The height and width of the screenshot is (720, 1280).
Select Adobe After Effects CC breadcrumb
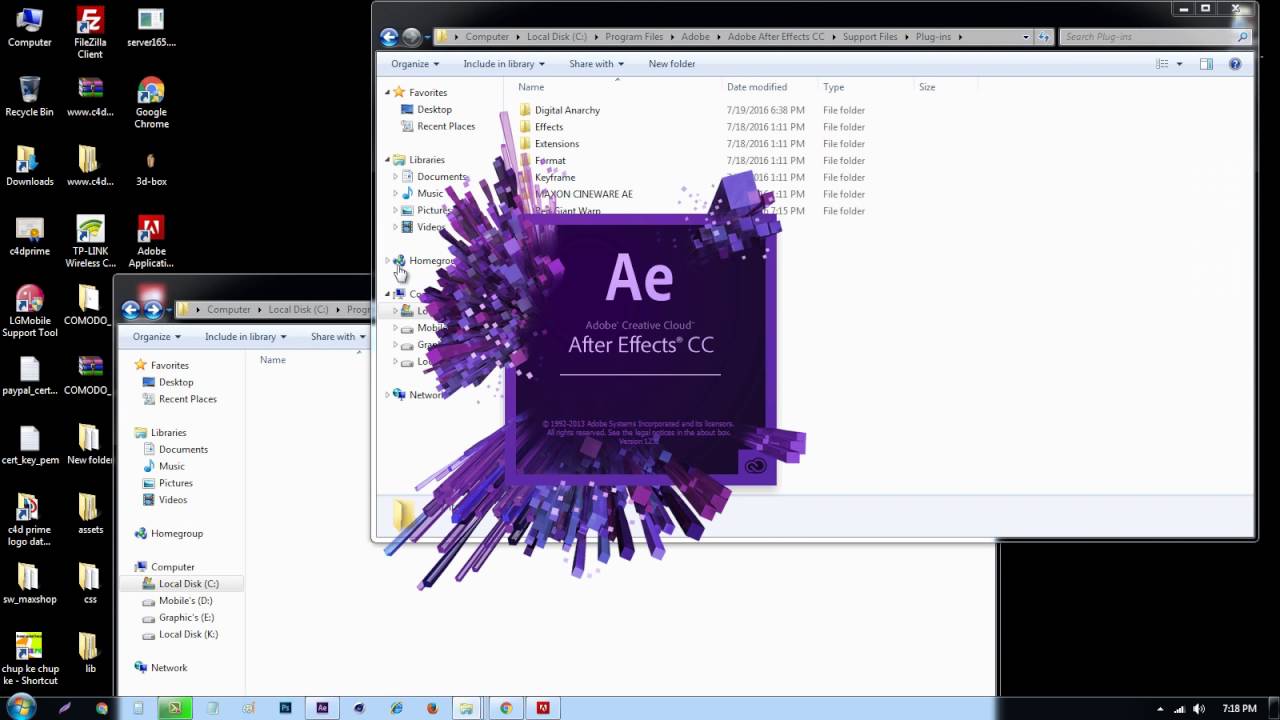pos(776,37)
